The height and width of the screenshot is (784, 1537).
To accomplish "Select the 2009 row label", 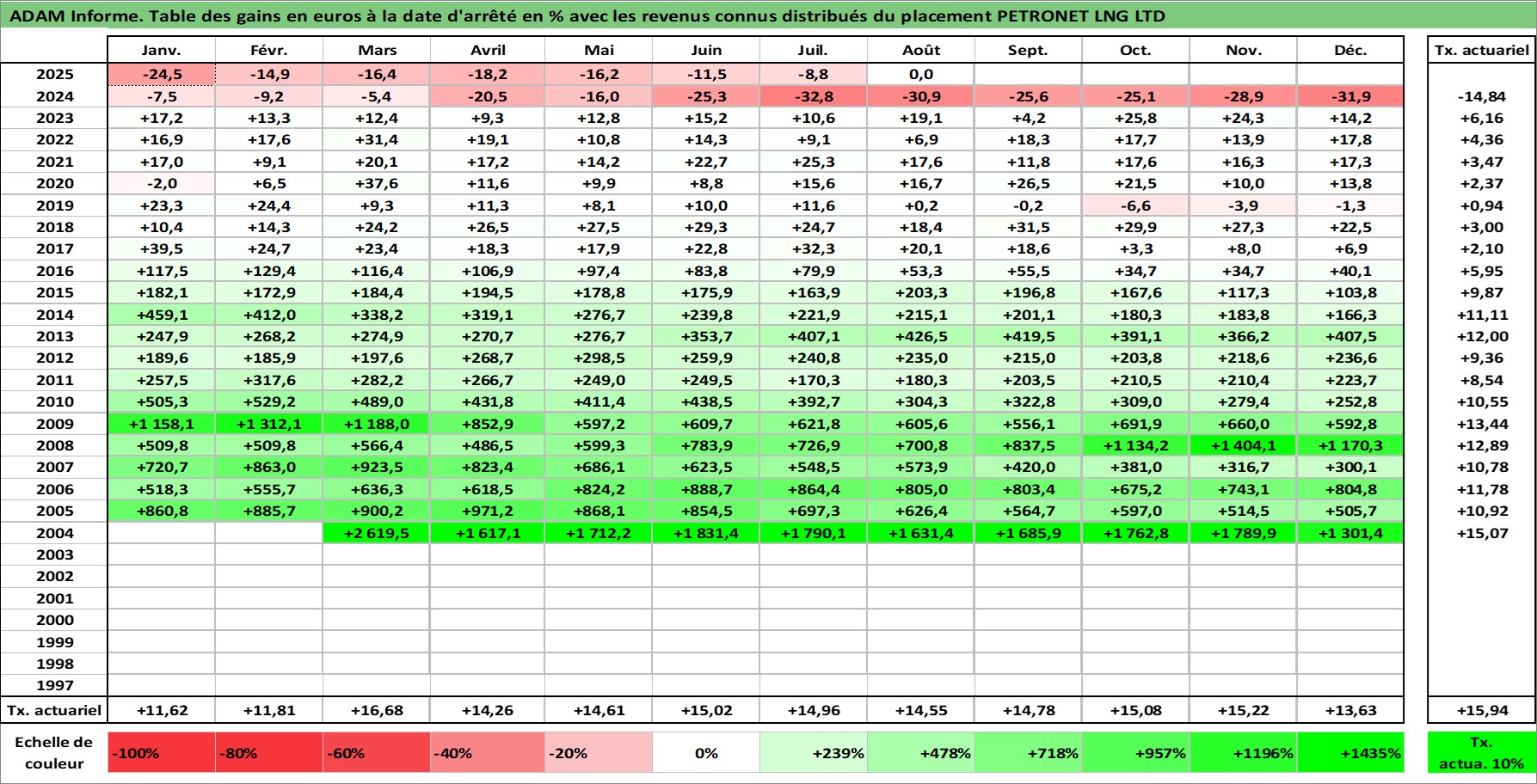I will click(x=54, y=424).
